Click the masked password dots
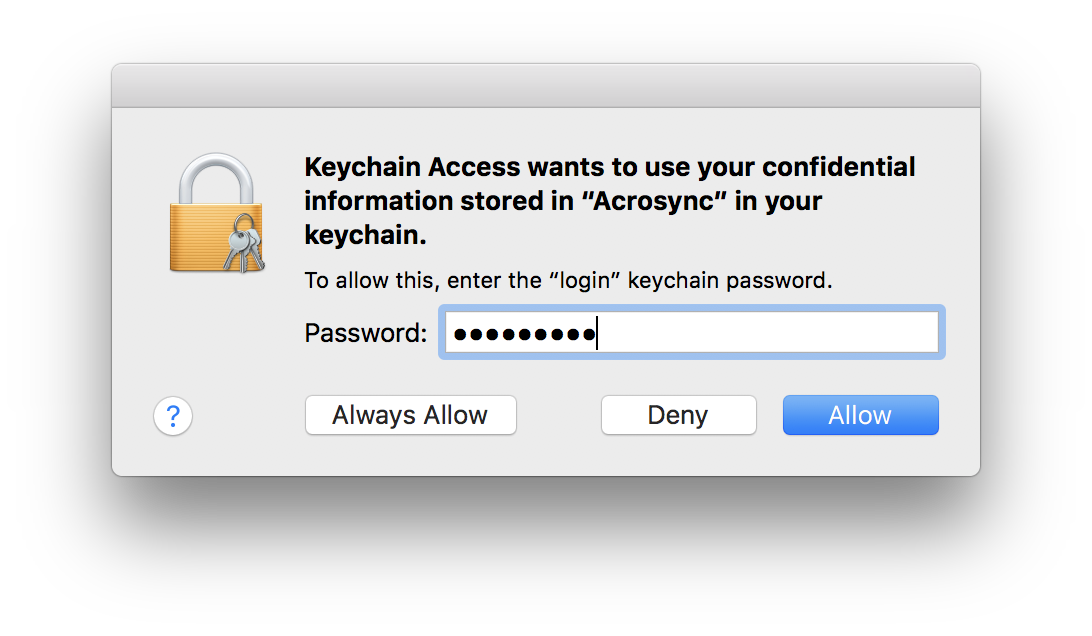Screen dimensions: 1092x636 click(522, 334)
